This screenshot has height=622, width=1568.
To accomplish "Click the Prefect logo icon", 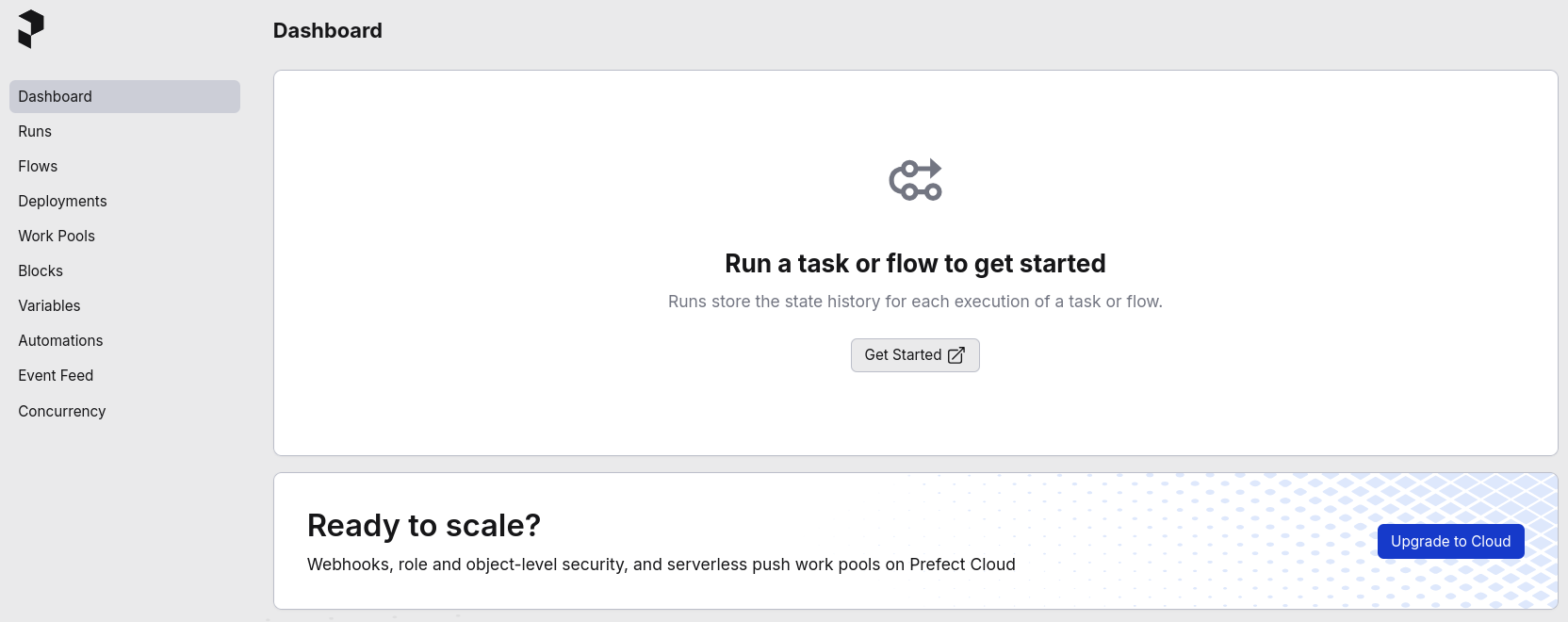I will pyautogui.click(x=31, y=29).
